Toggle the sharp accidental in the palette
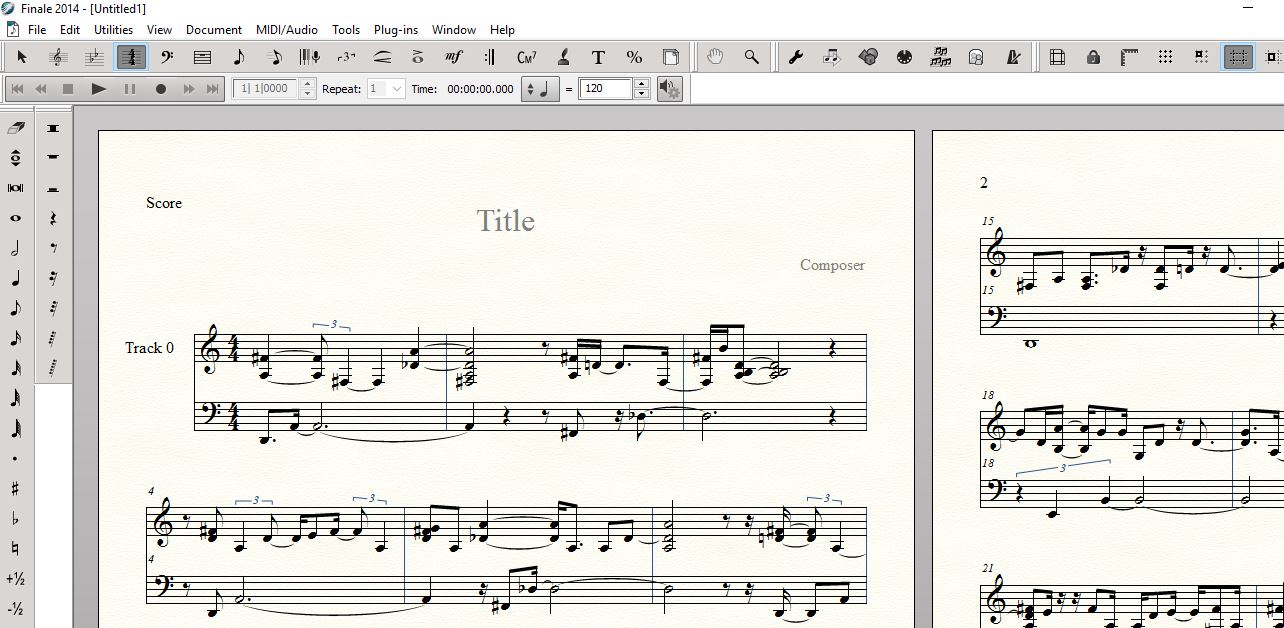The width and height of the screenshot is (1284, 628). (x=15, y=489)
